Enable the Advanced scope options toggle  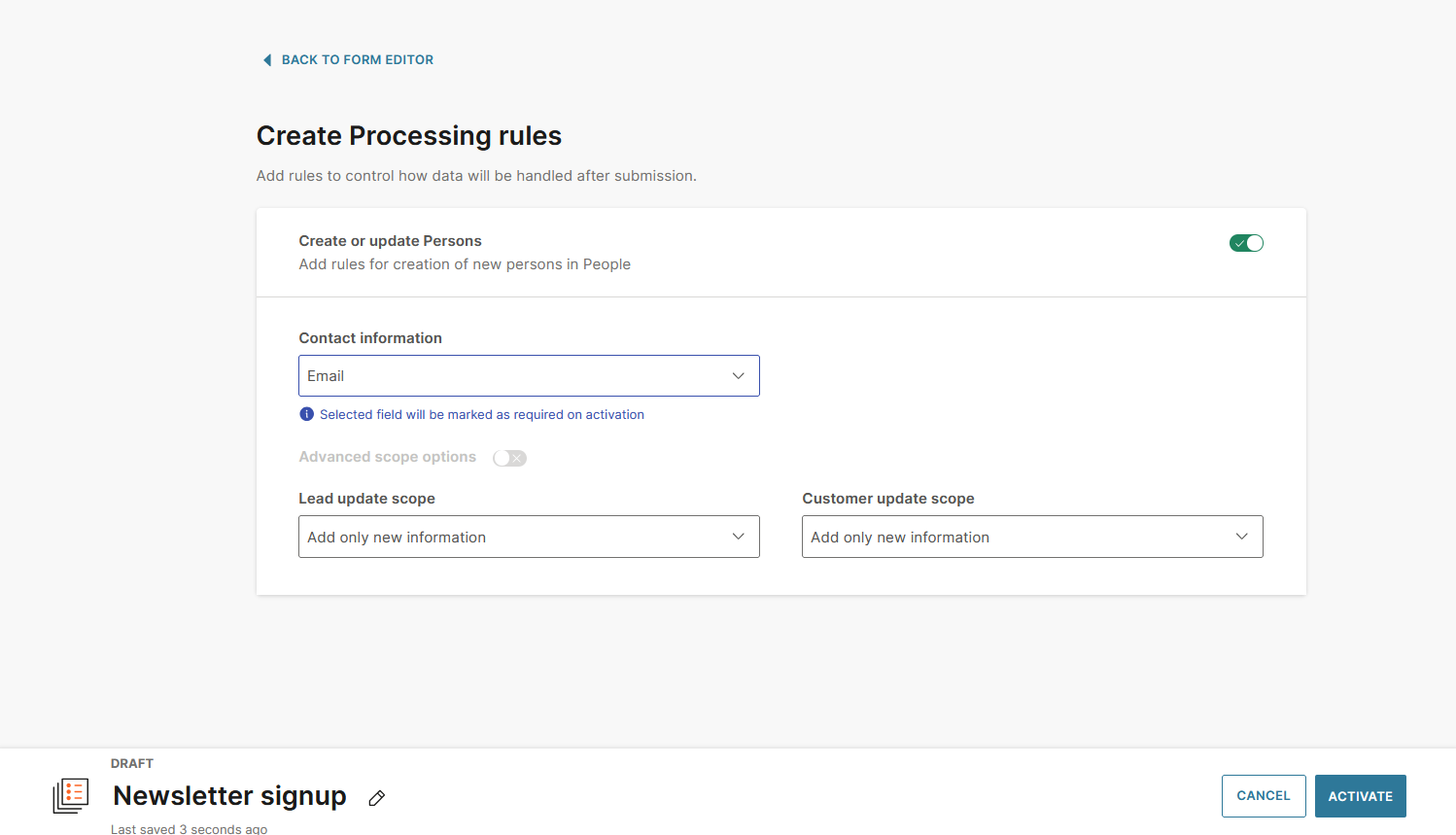509,458
